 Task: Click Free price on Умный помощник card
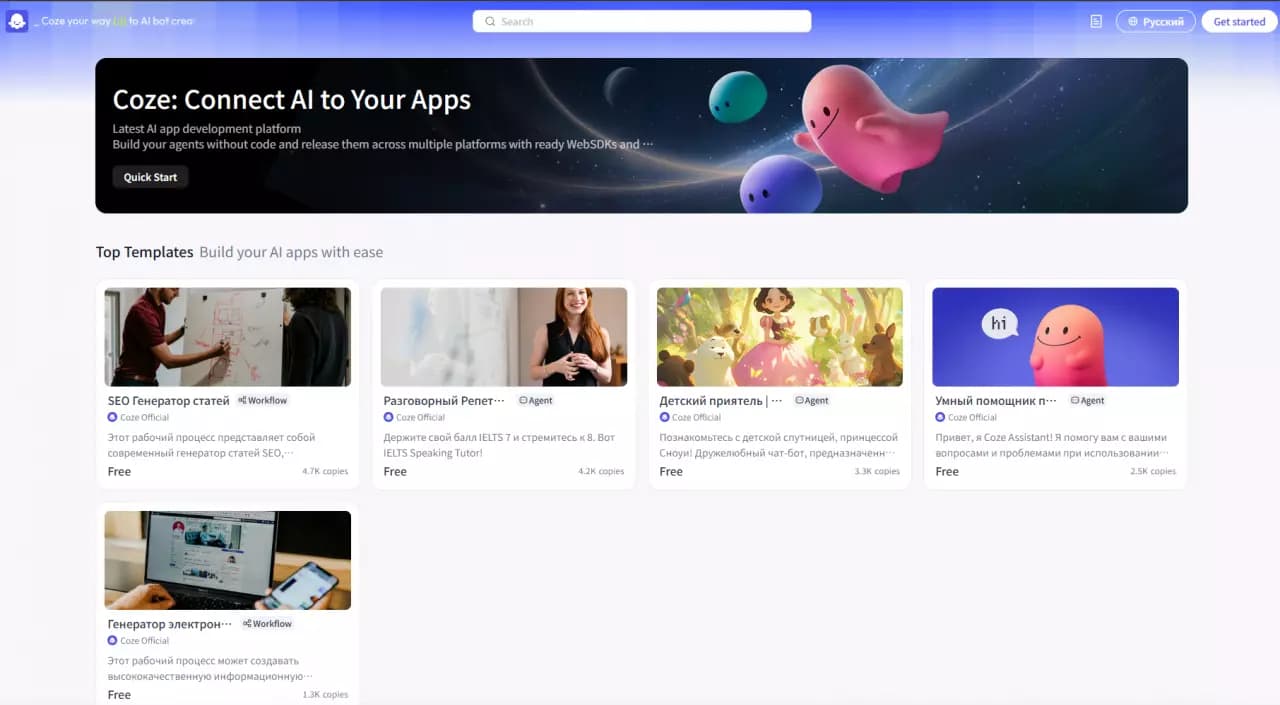(947, 471)
